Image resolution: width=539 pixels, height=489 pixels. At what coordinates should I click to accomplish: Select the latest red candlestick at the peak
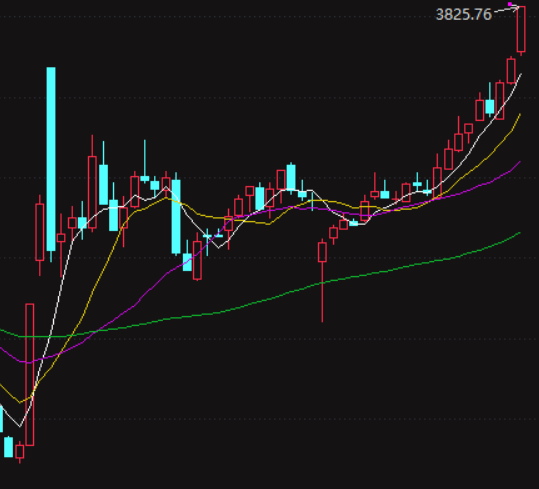click(521, 29)
